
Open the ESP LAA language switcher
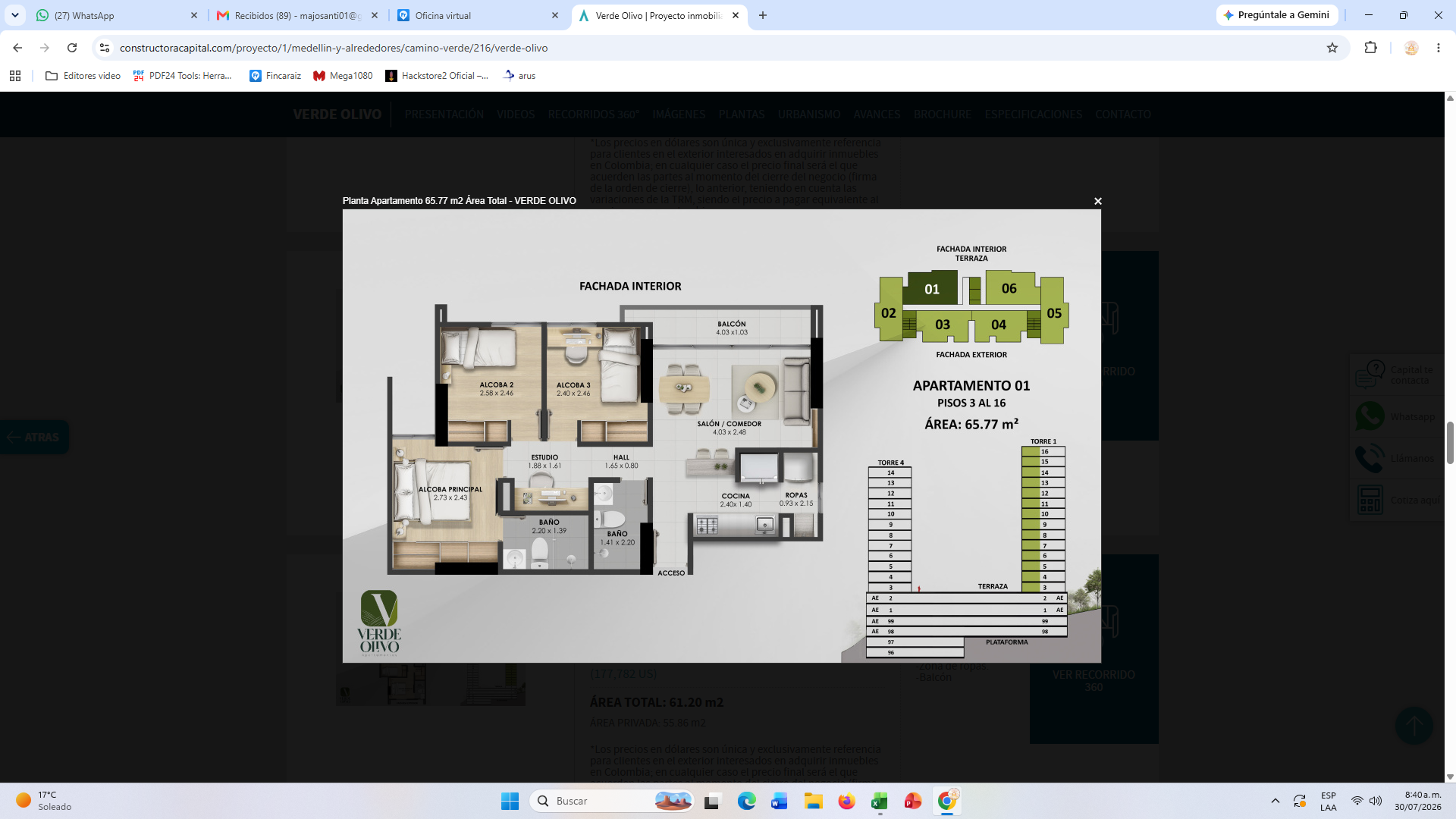click(1328, 802)
